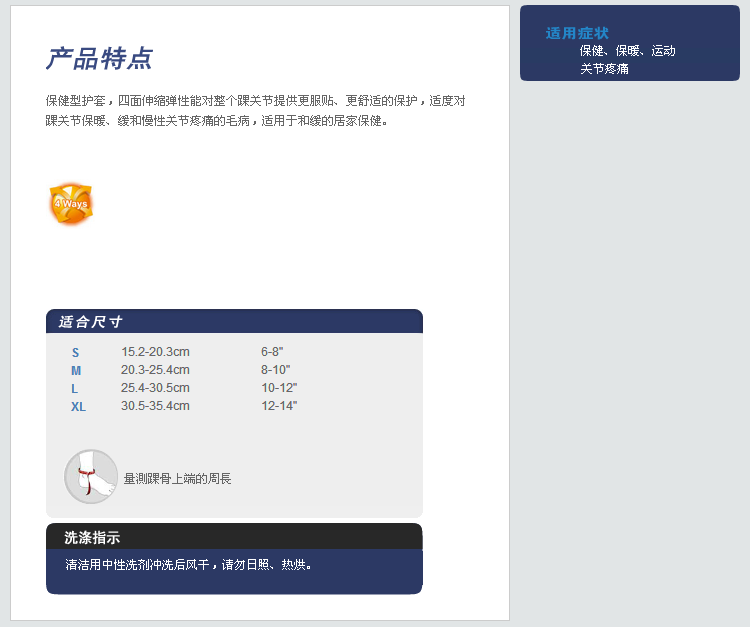Click the 保健、保暖、运动 symptom line
Screen dimensions: 750x627
point(628,51)
